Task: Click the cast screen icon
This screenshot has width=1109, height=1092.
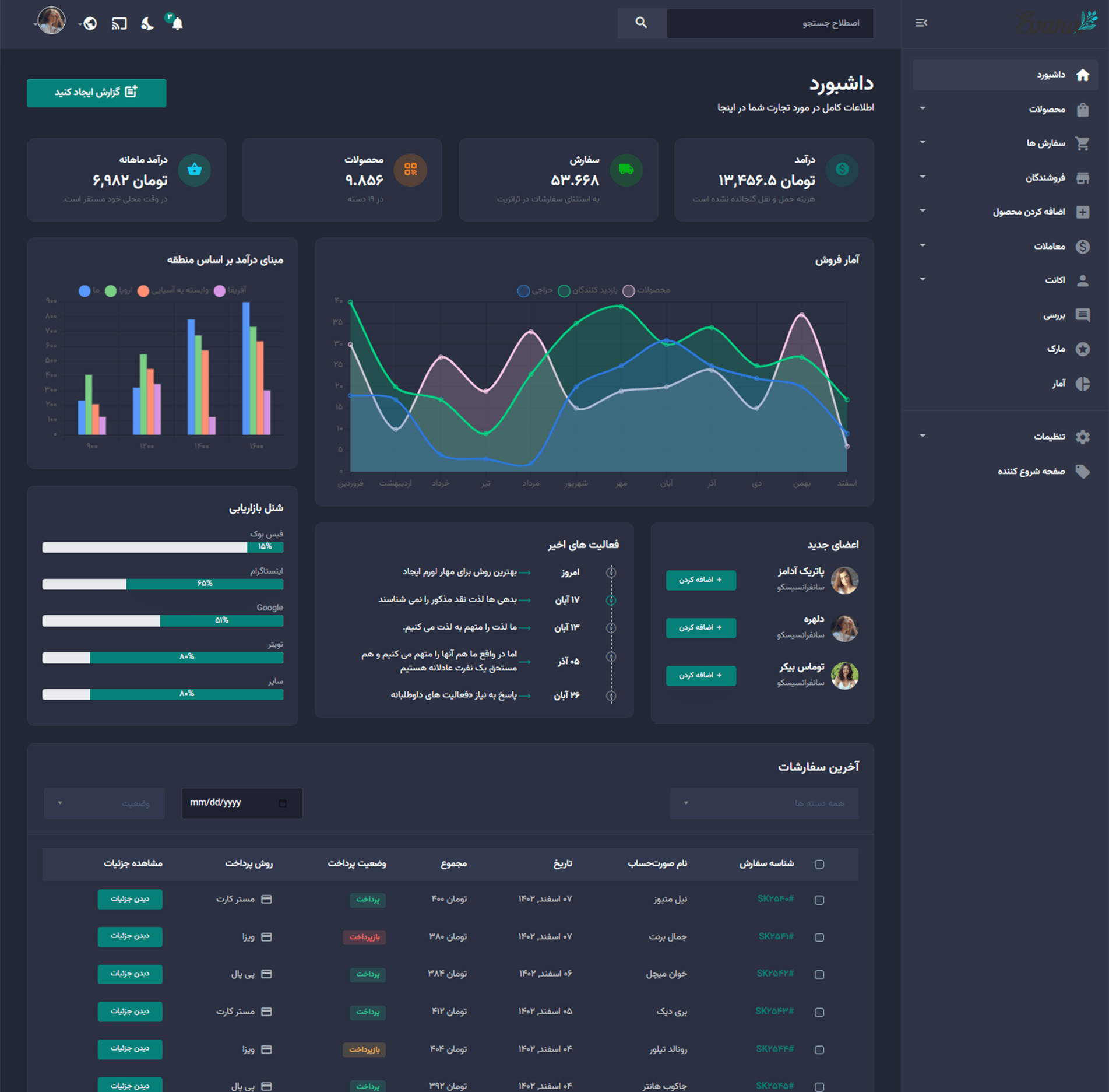Action: click(x=119, y=23)
